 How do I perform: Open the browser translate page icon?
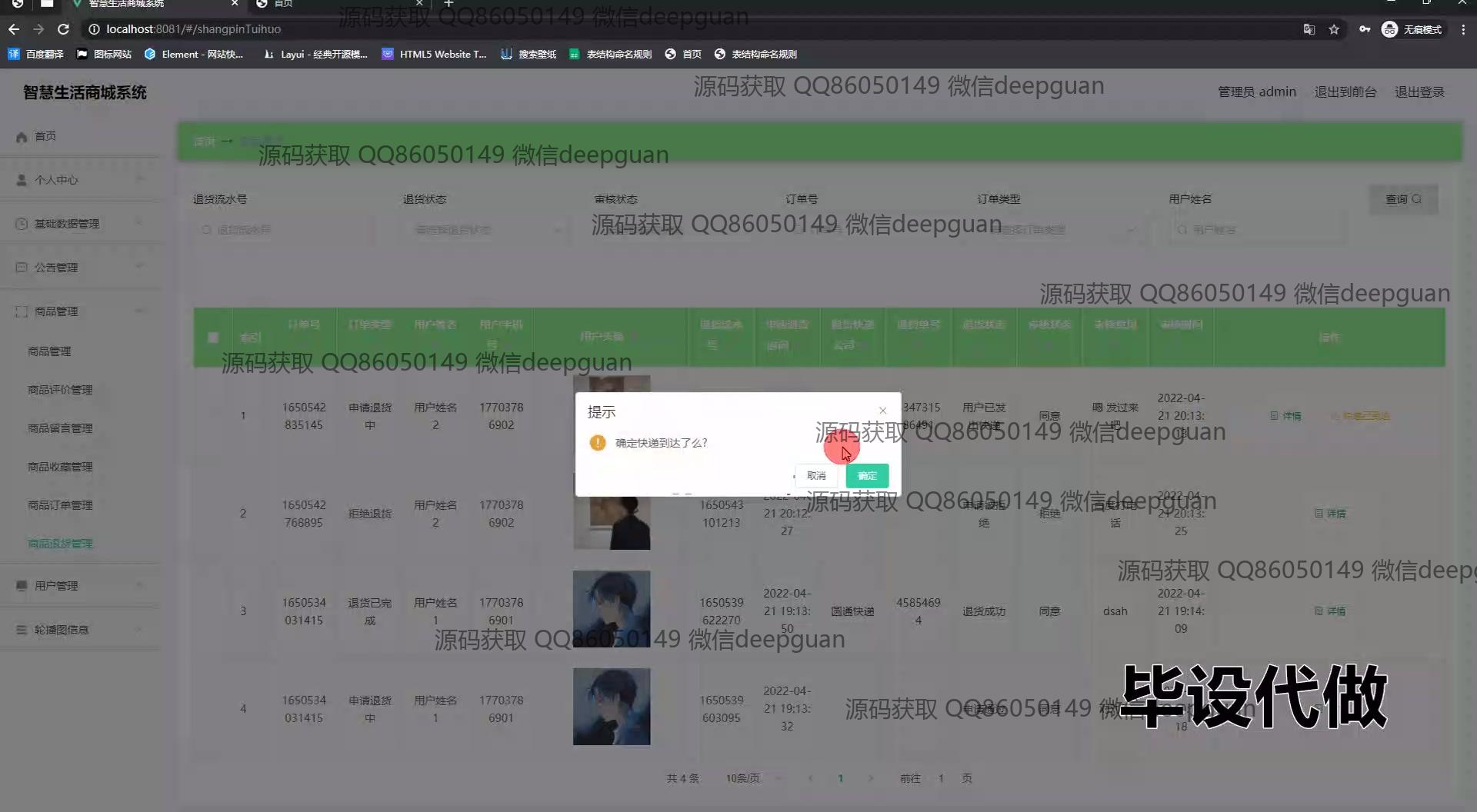(x=1309, y=29)
